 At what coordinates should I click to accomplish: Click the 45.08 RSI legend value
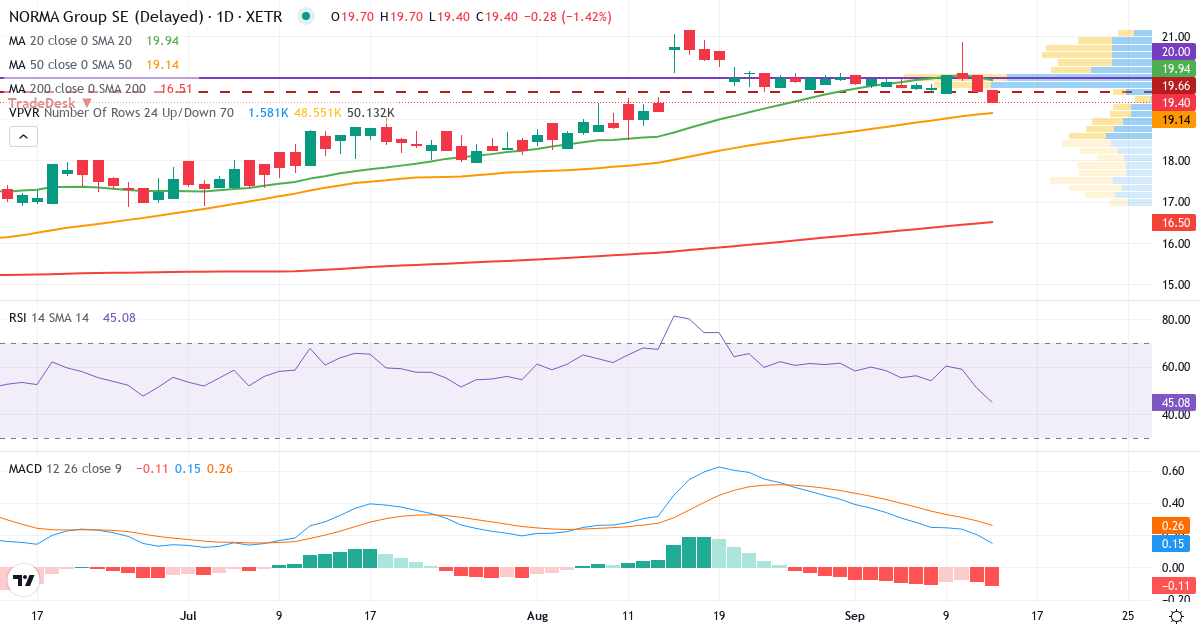(x=119, y=317)
